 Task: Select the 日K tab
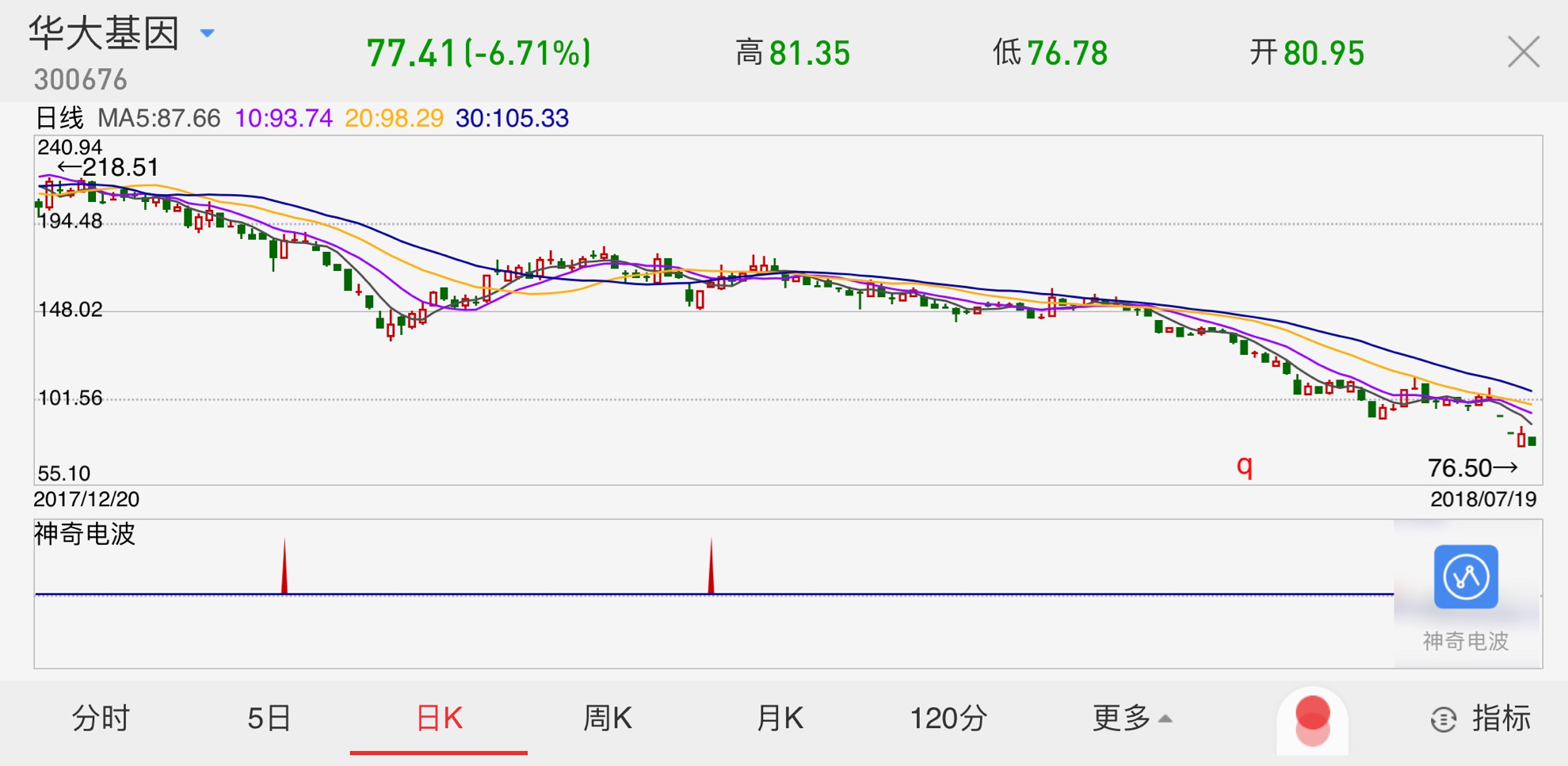439,718
